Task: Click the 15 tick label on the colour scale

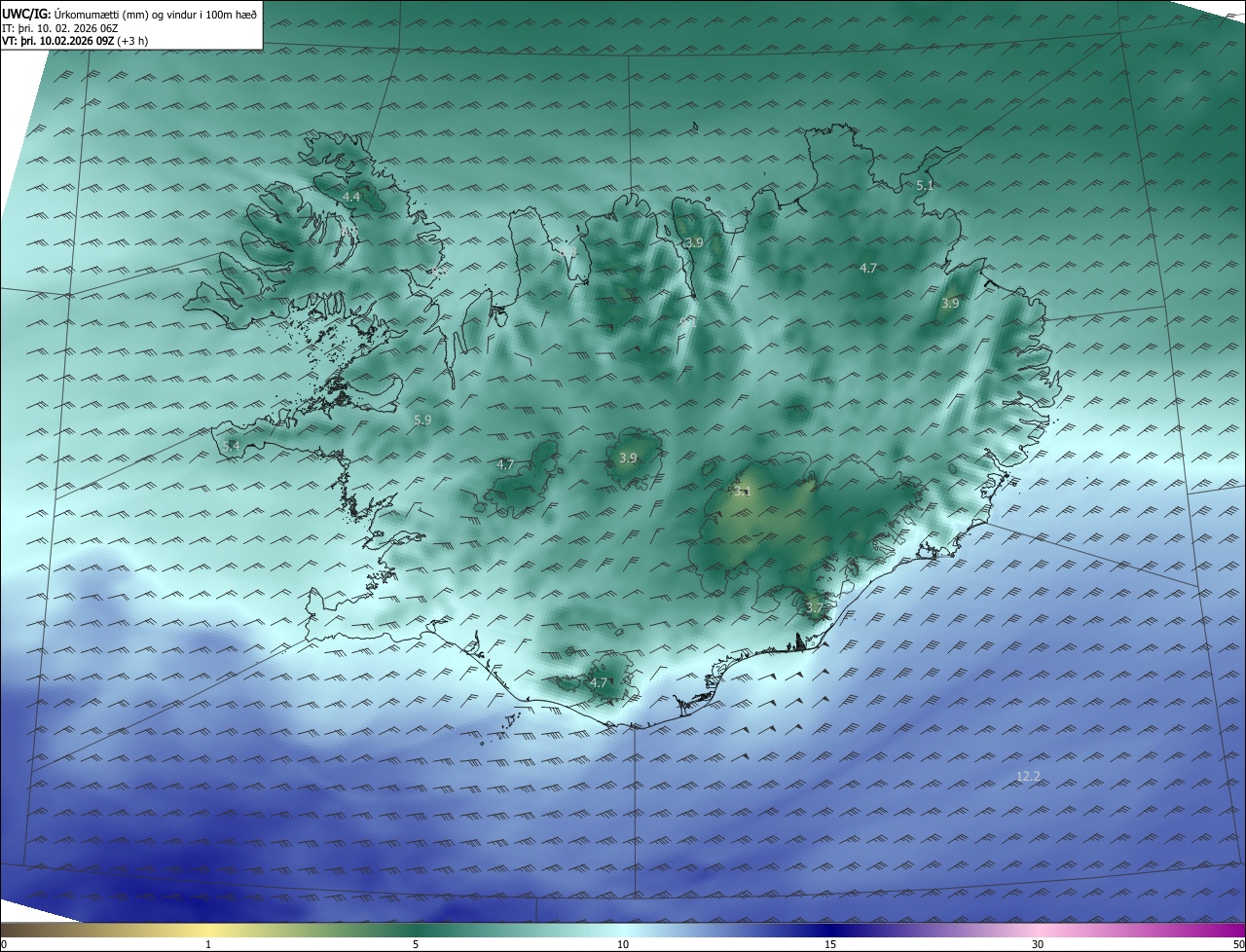Action: [x=830, y=944]
